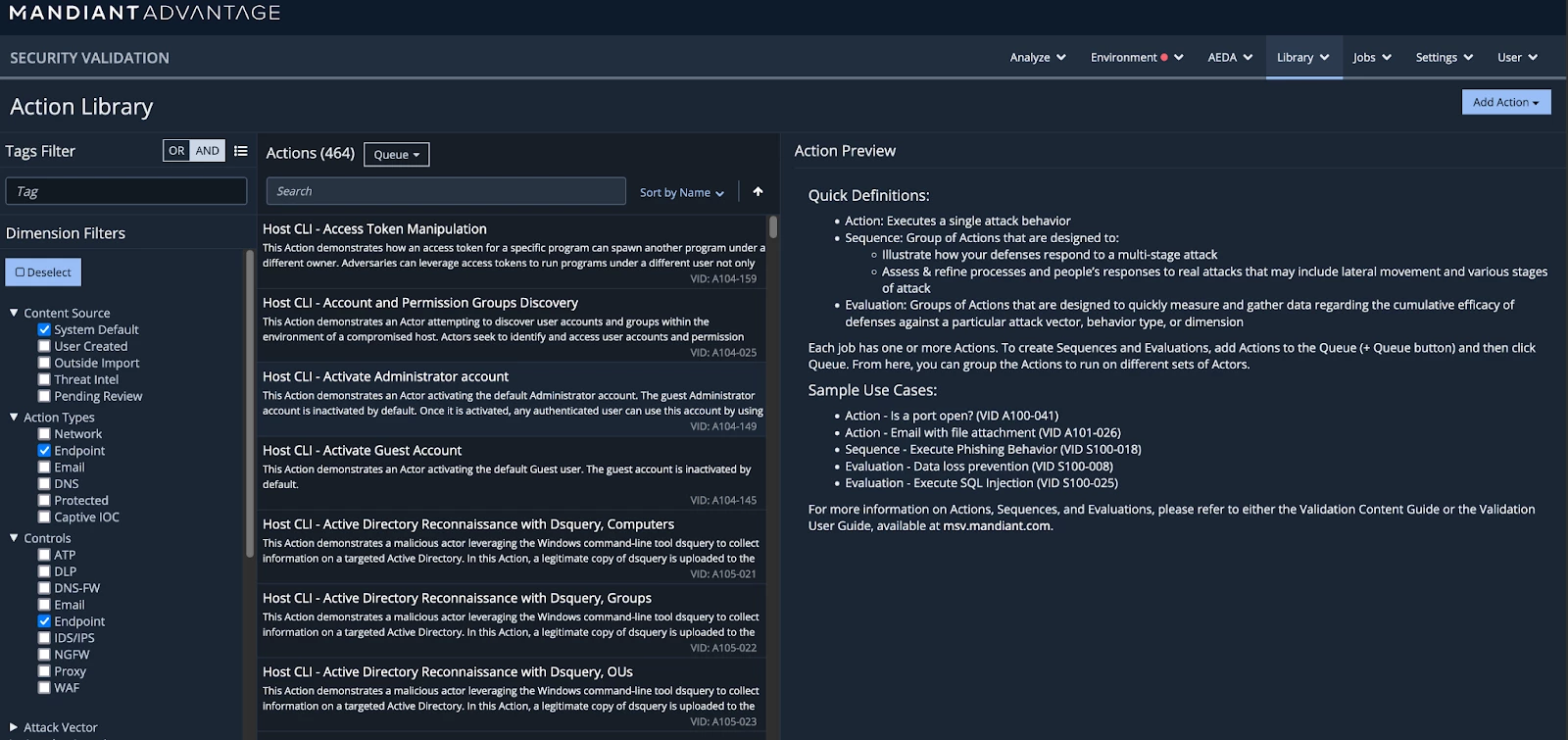
Task: Enable the Captive IOC filter
Action: (x=44, y=517)
